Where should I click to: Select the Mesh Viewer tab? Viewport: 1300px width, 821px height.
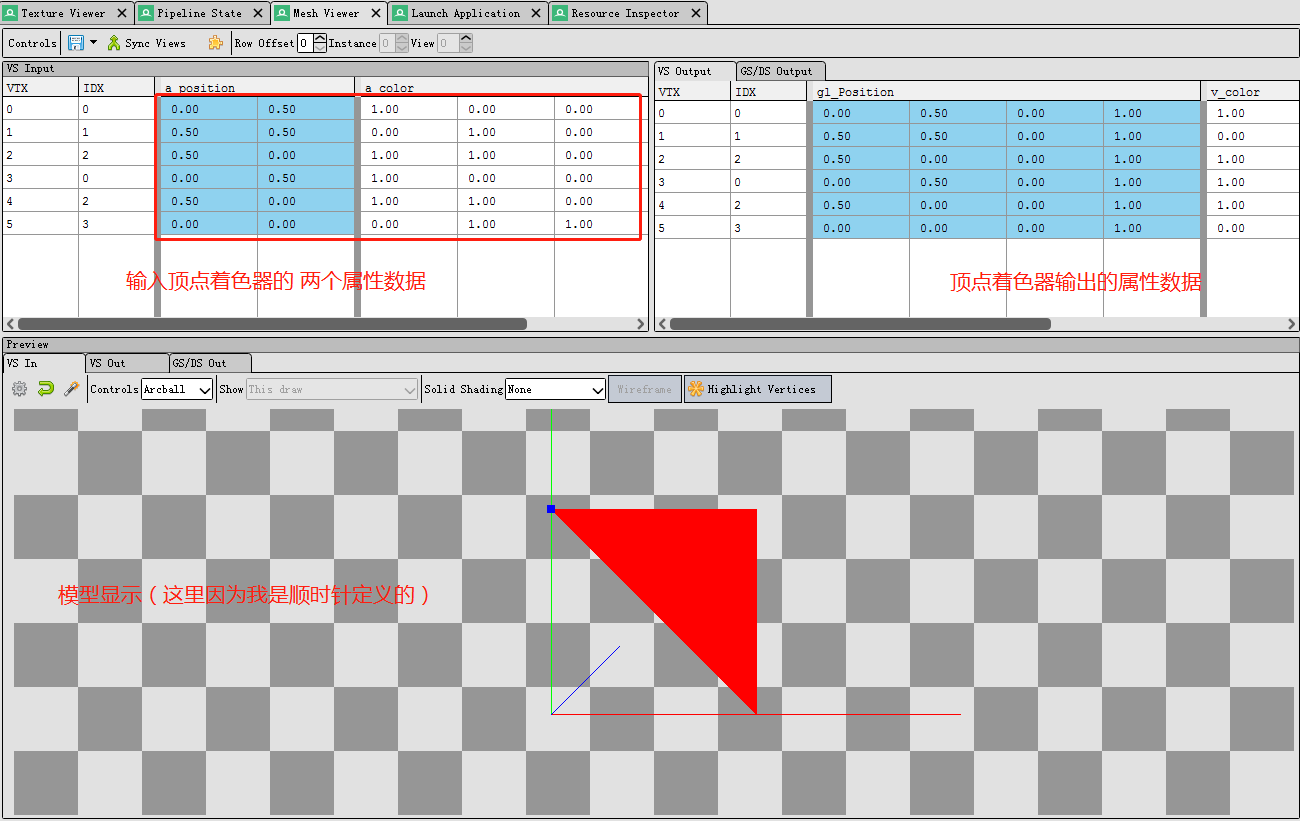tap(329, 13)
